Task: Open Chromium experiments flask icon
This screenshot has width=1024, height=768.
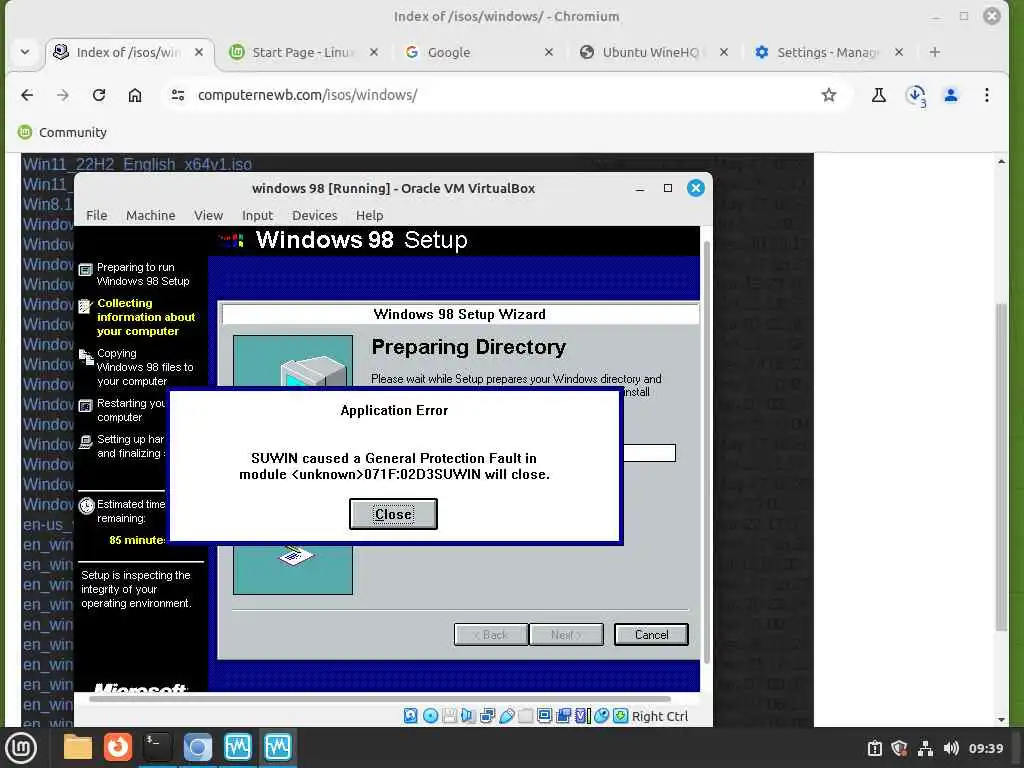Action: click(879, 95)
